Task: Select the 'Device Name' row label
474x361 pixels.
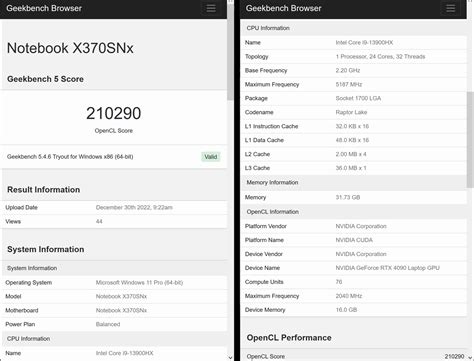Action: point(262,268)
